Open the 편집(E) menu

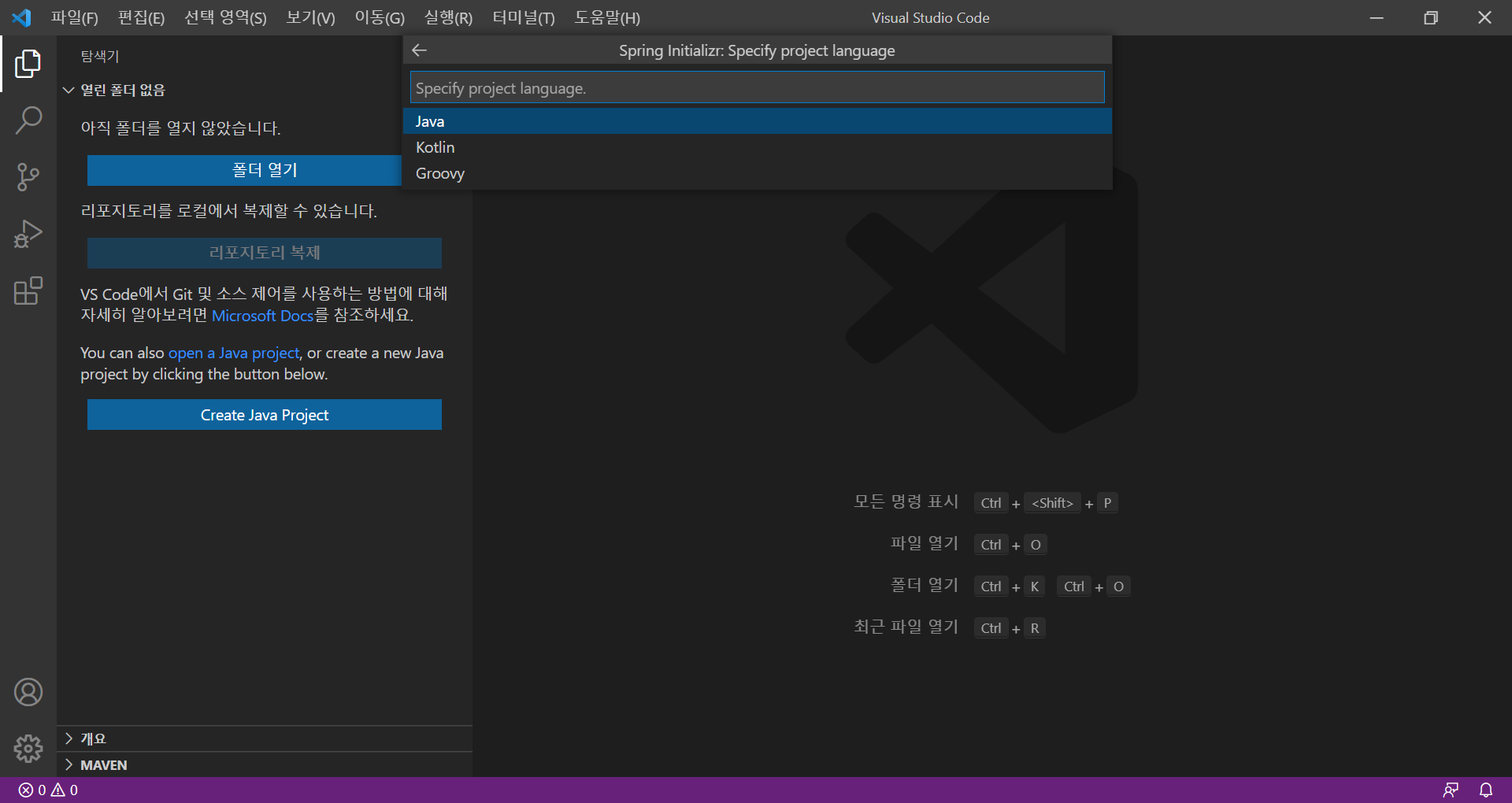point(141,17)
